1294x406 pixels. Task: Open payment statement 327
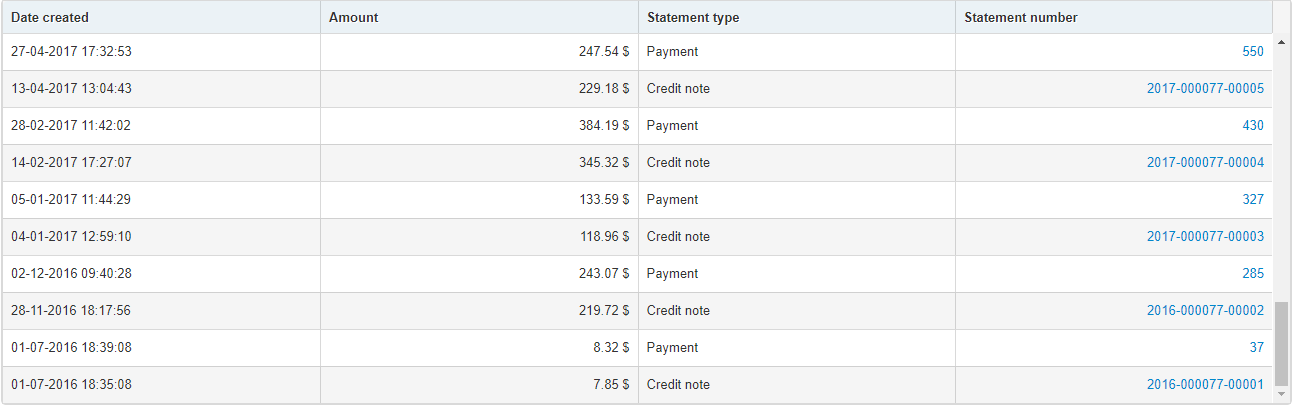[x=1252, y=200]
